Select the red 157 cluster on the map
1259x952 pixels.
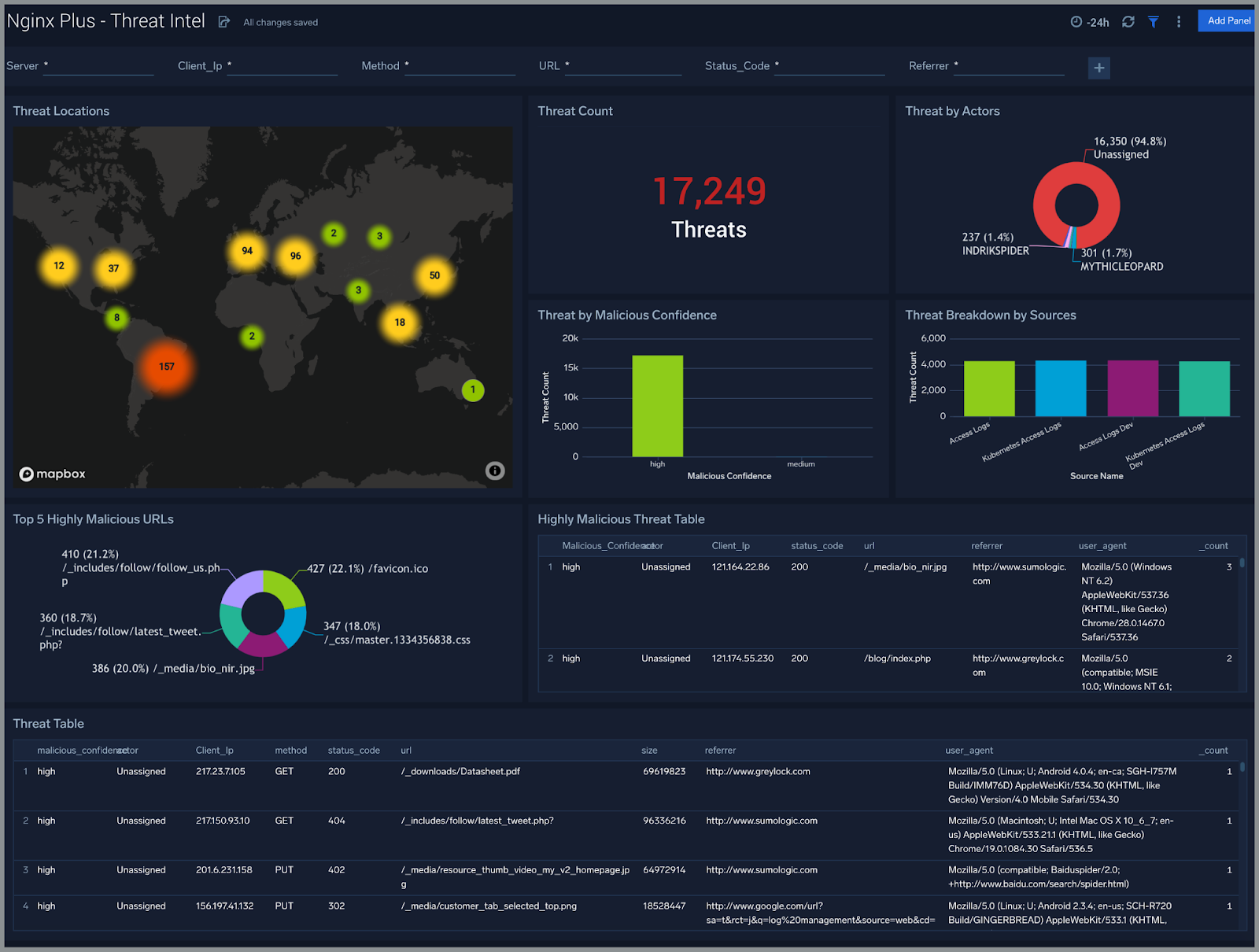[167, 367]
